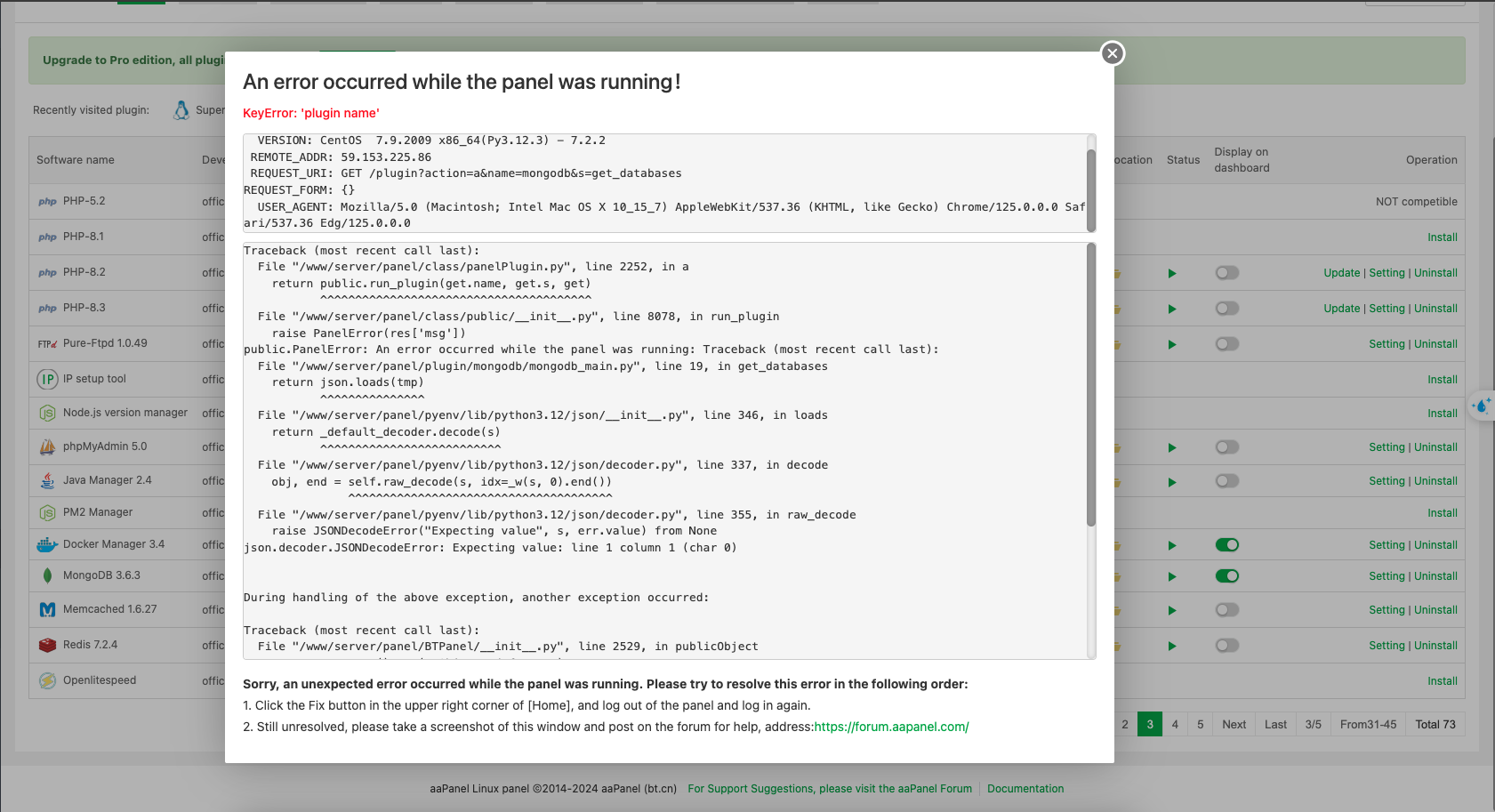
Task: Click the REQUEST_URI line in error details
Action: coord(466,173)
